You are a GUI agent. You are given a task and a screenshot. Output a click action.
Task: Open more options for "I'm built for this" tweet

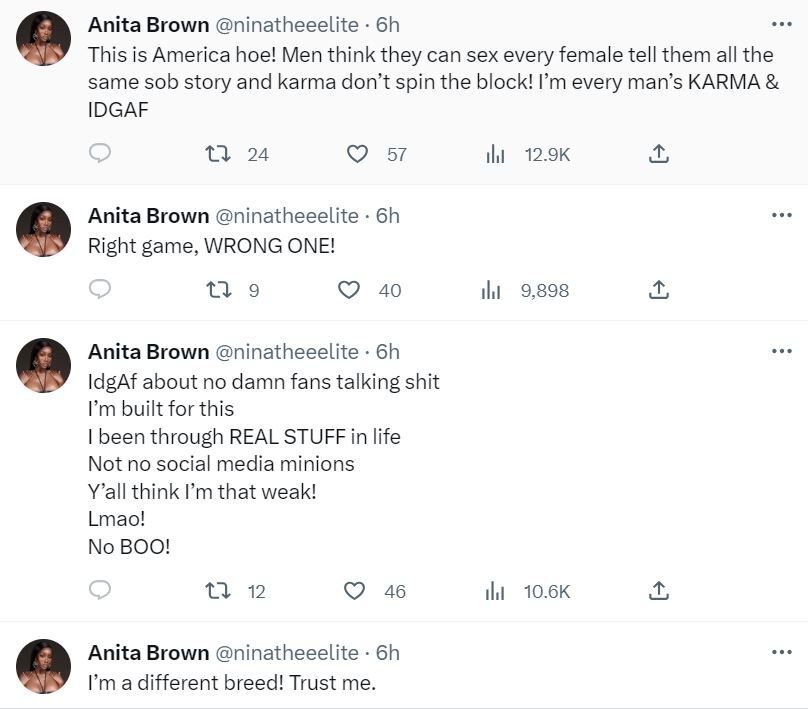780,351
